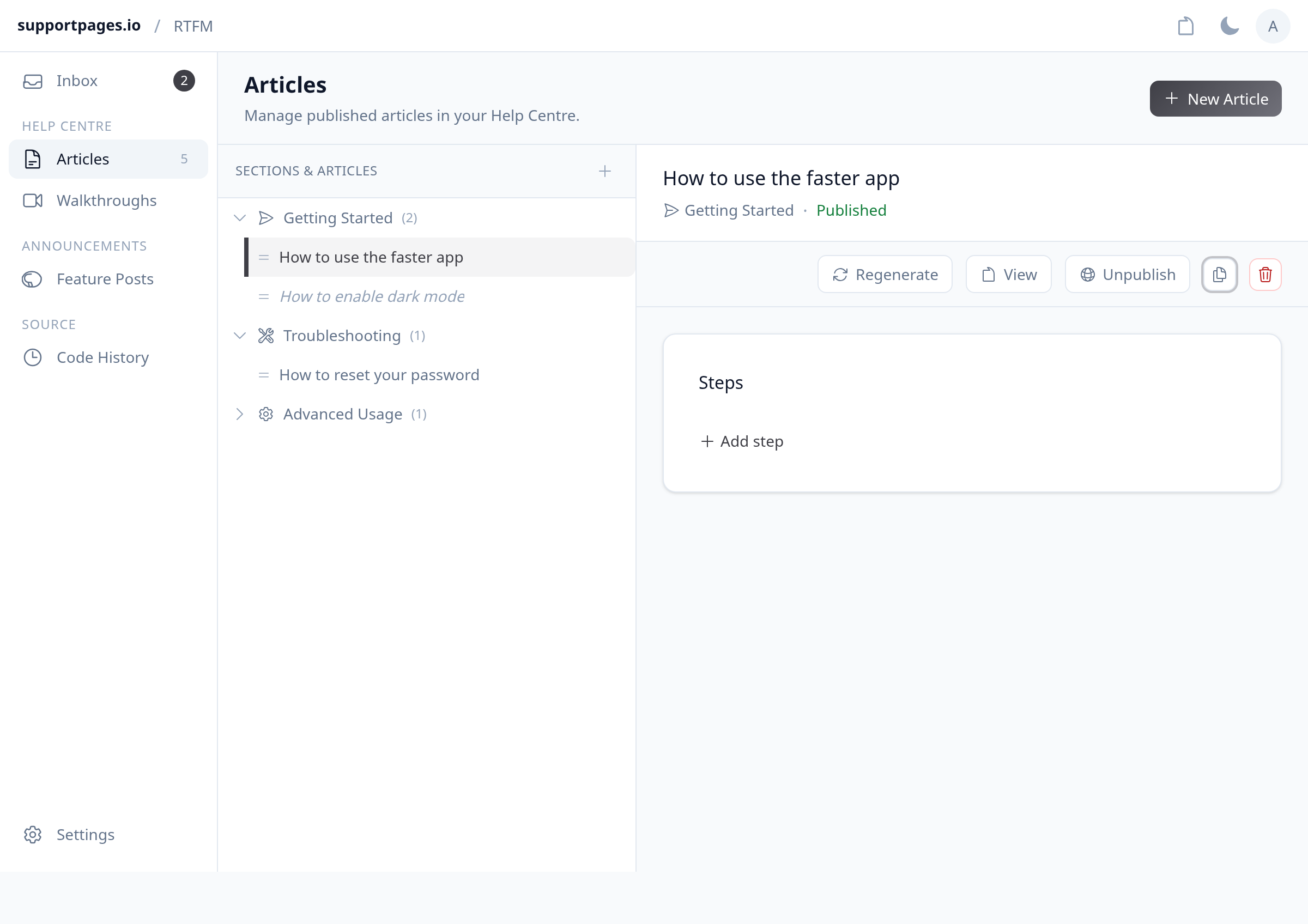Collapse the Troubleshooting section chevron
Viewport: 1308px width, 924px height.
tap(240, 336)
